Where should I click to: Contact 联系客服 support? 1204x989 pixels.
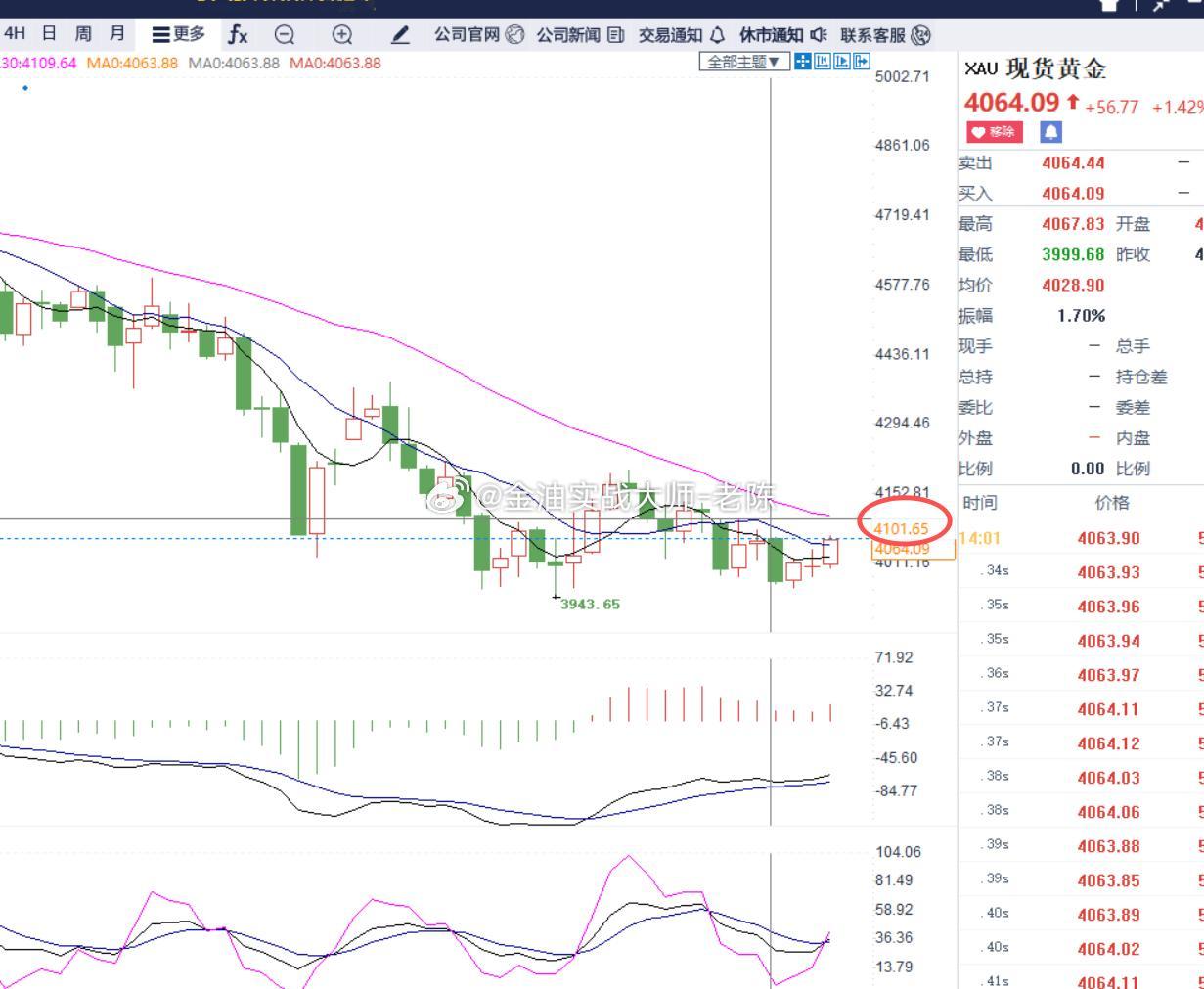(x=885, y=35)
